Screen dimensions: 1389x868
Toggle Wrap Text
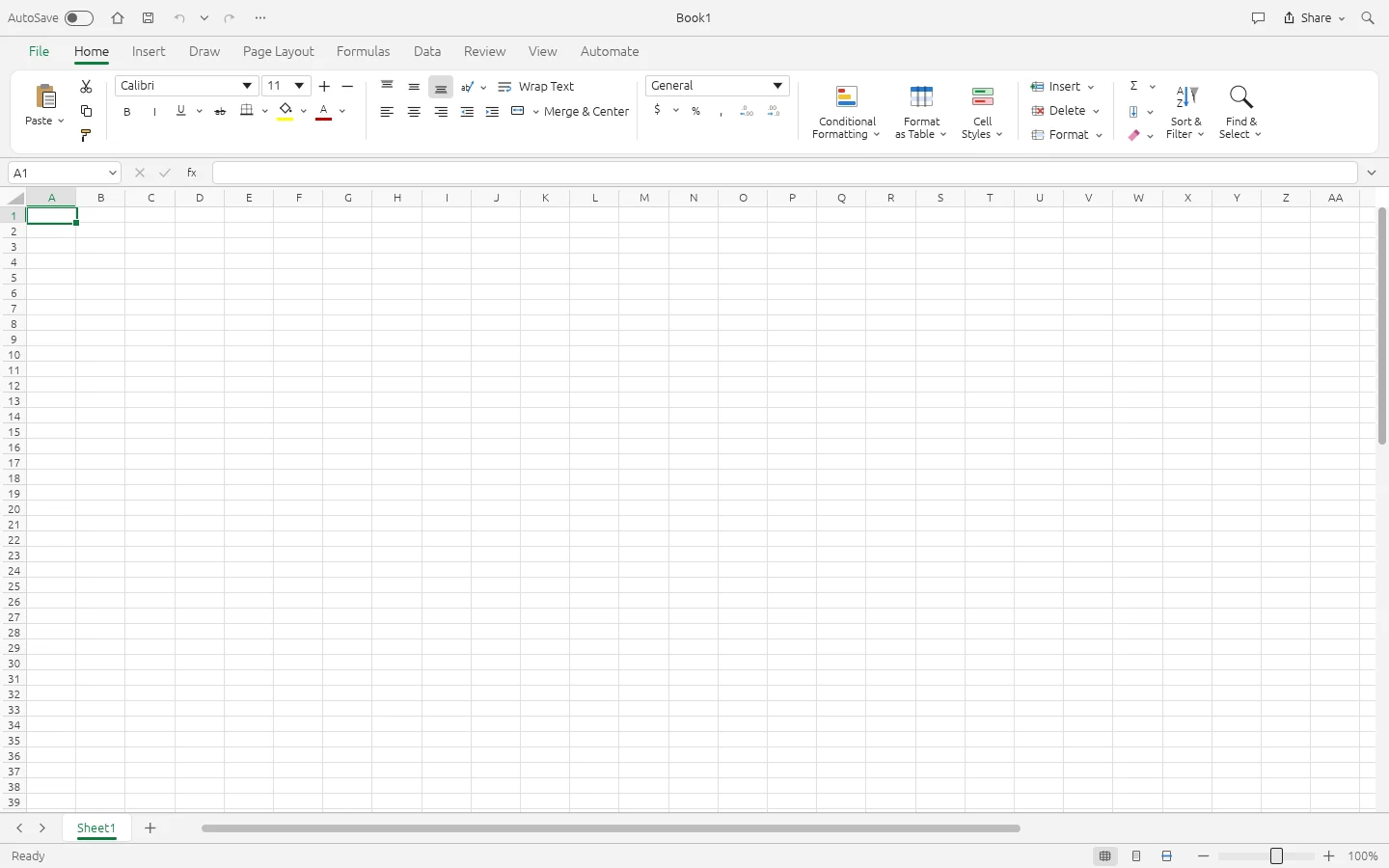(536, 87)
